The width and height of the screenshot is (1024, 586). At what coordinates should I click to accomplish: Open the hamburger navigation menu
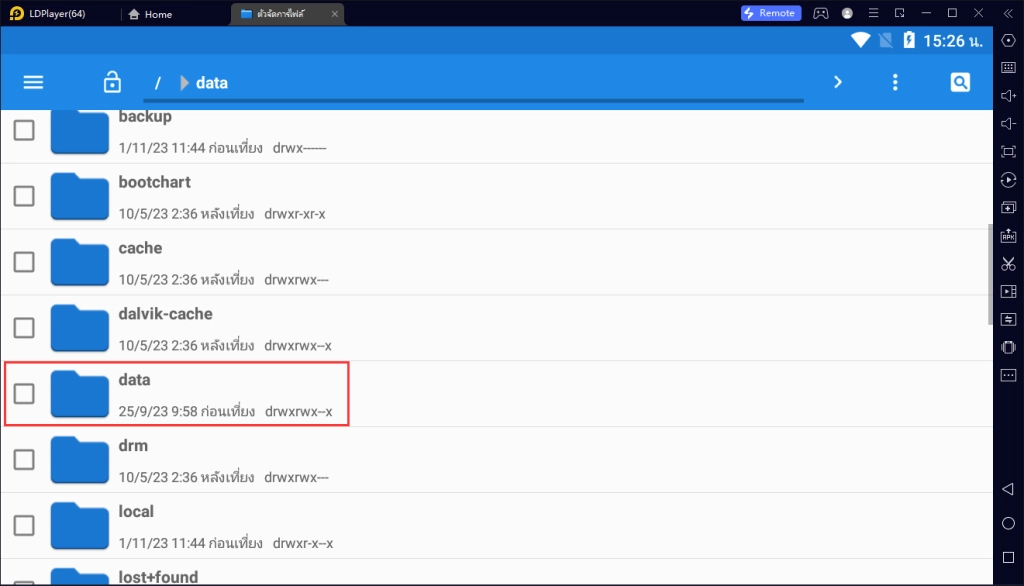click(x=33, y=82)
